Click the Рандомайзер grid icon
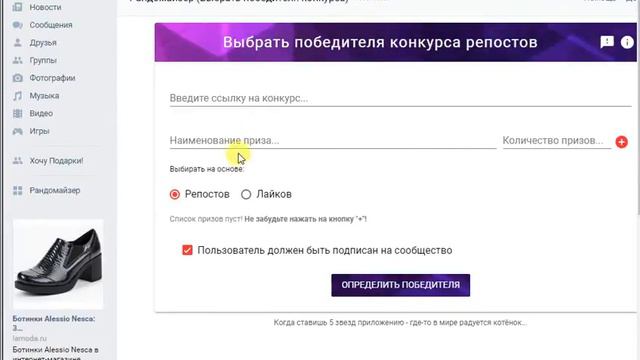The width and height of the screenshot is (640, 360). [x=18, y=191]
